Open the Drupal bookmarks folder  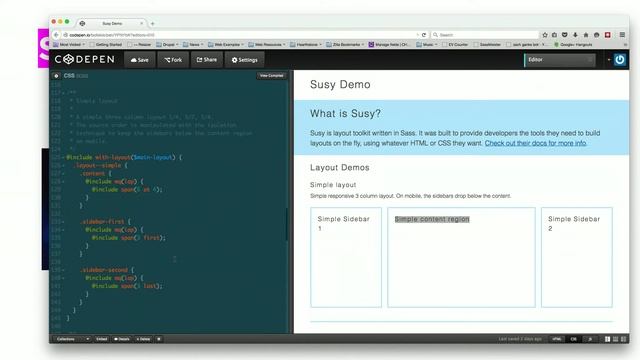167,44
